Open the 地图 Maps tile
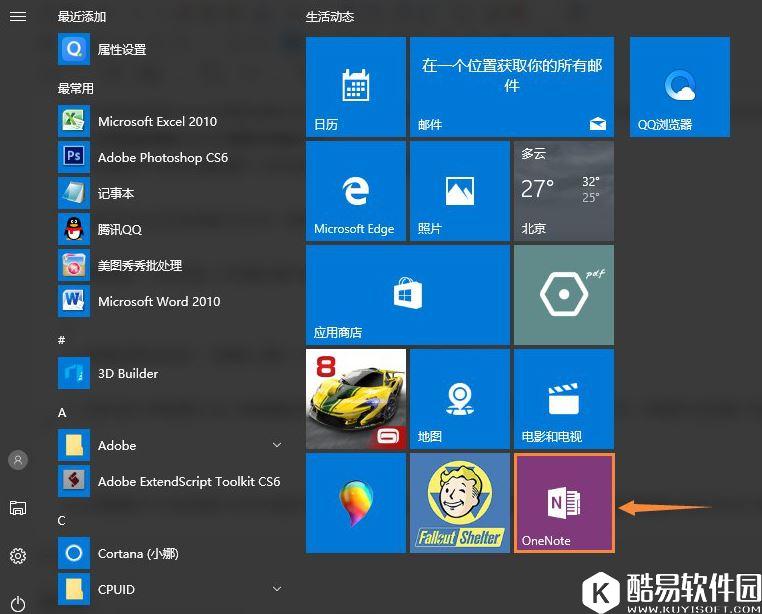 [x=460, y=399]
